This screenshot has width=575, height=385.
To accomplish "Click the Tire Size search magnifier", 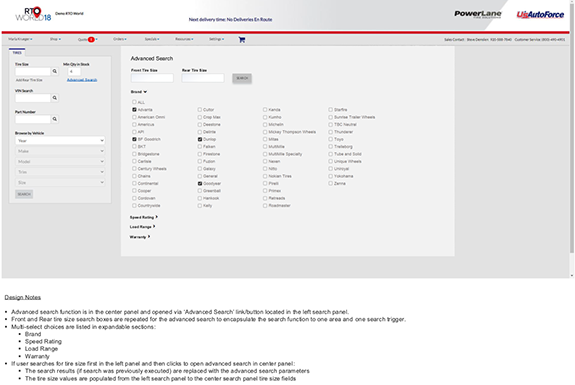I will coord(55,71).
